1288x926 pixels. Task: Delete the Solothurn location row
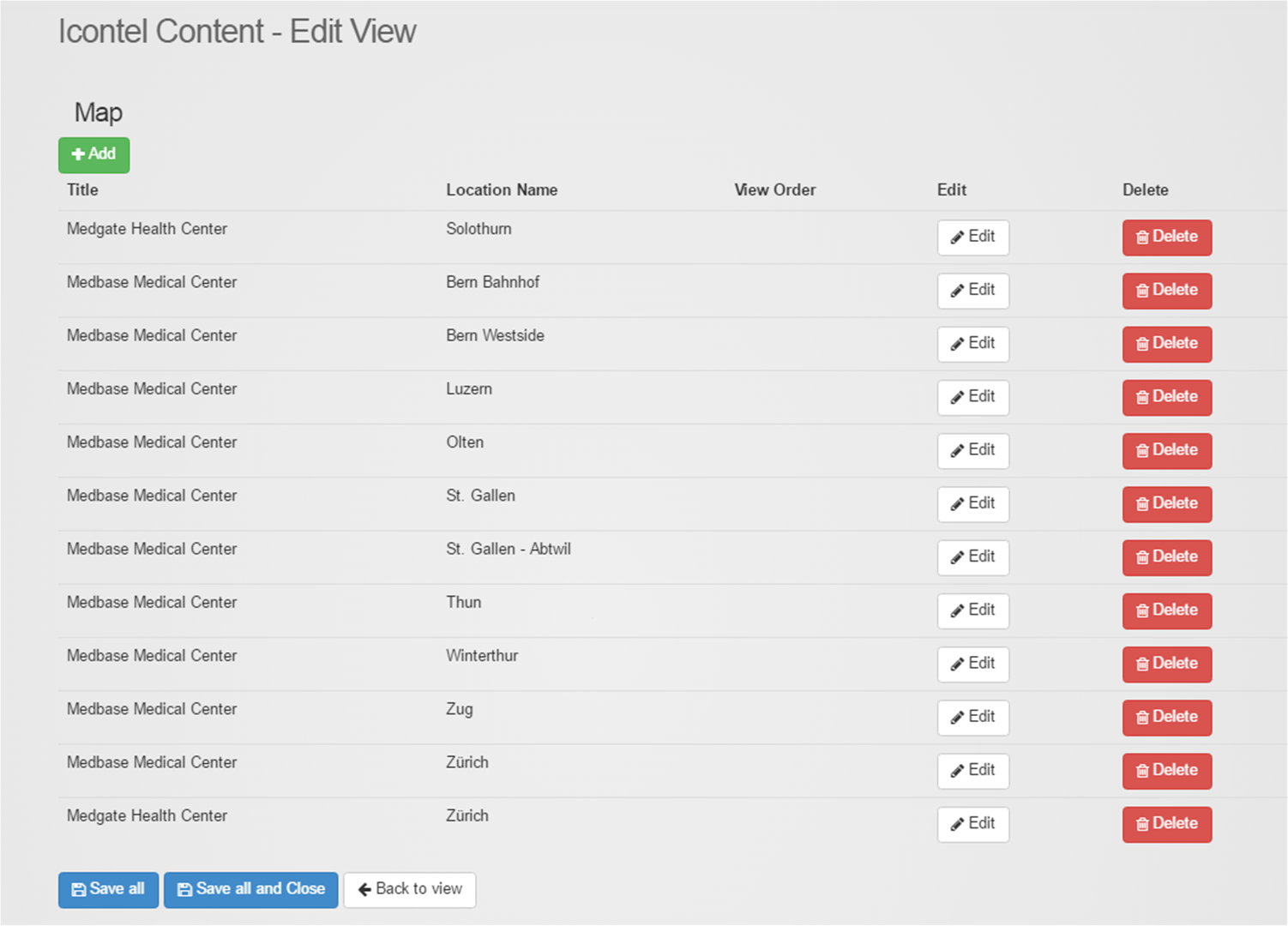pyautogui.click(x=1166, y=237)
